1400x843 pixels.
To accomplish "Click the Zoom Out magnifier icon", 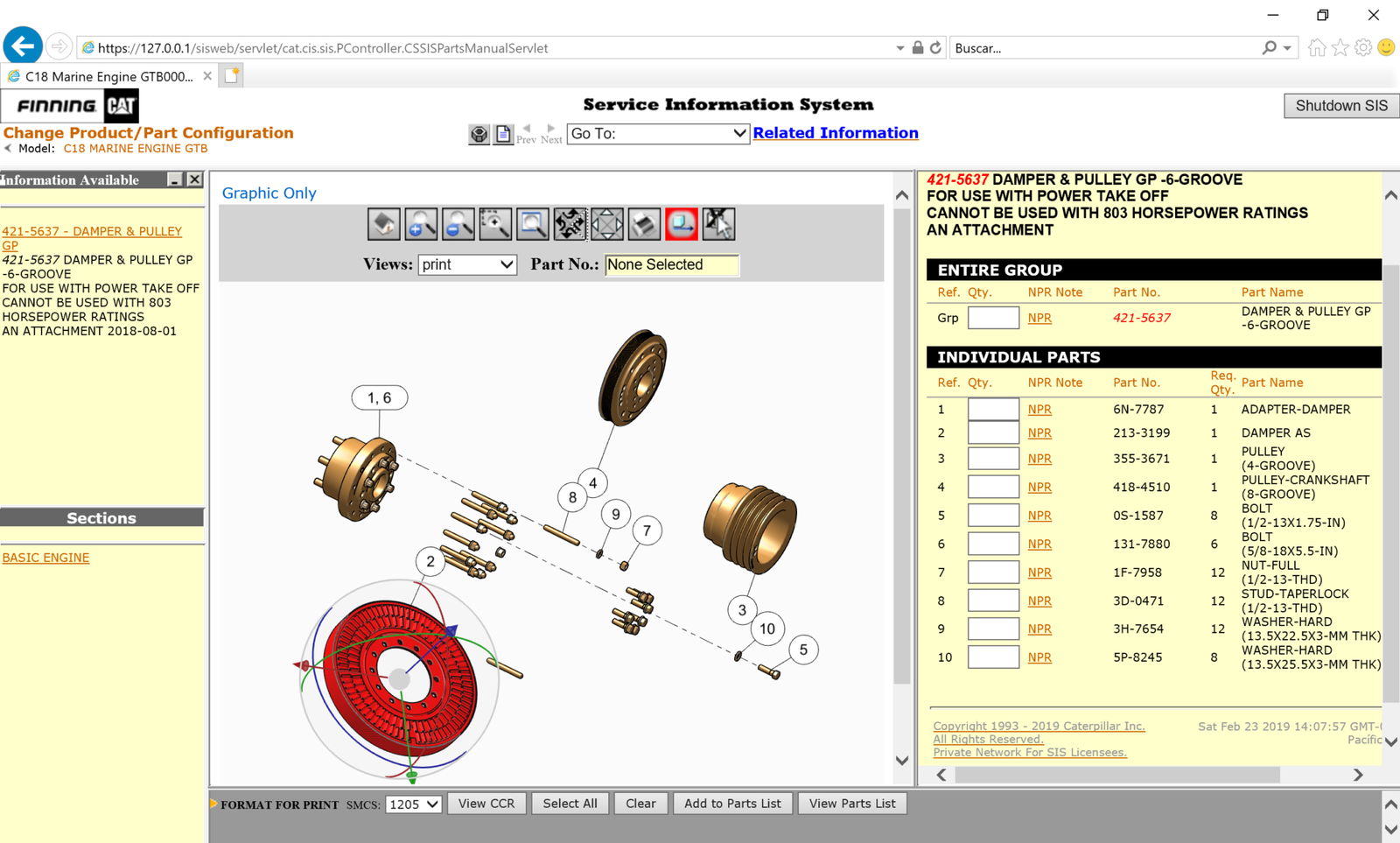I will 458,224.
